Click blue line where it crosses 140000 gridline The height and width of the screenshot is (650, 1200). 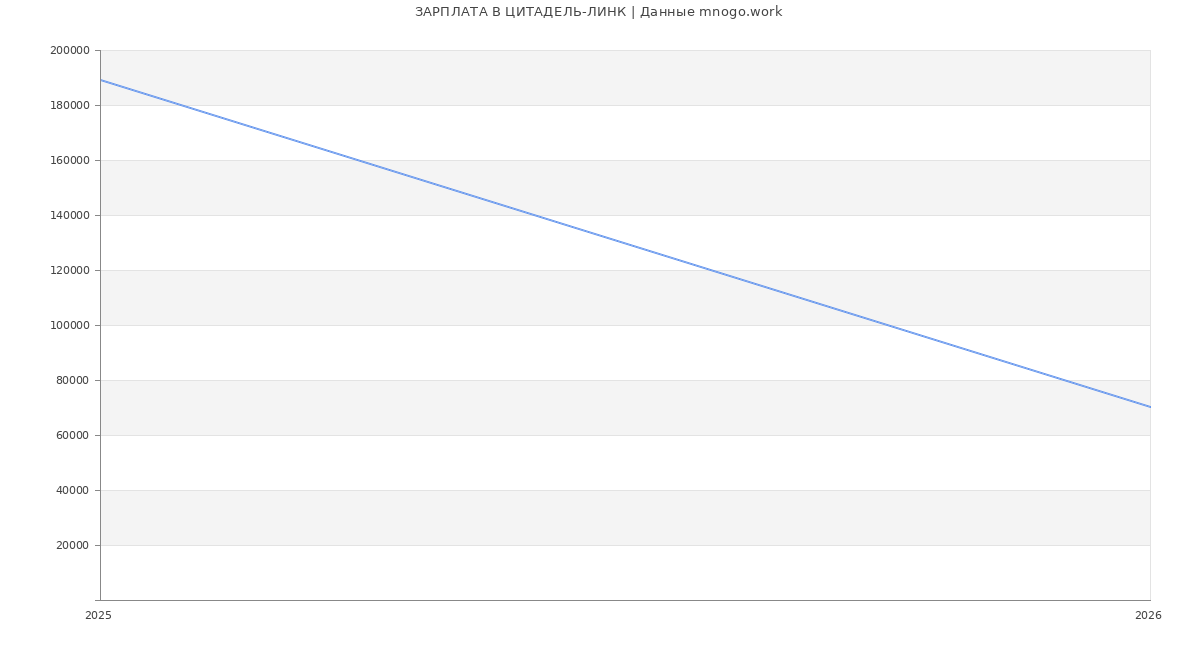pos(534,215)
